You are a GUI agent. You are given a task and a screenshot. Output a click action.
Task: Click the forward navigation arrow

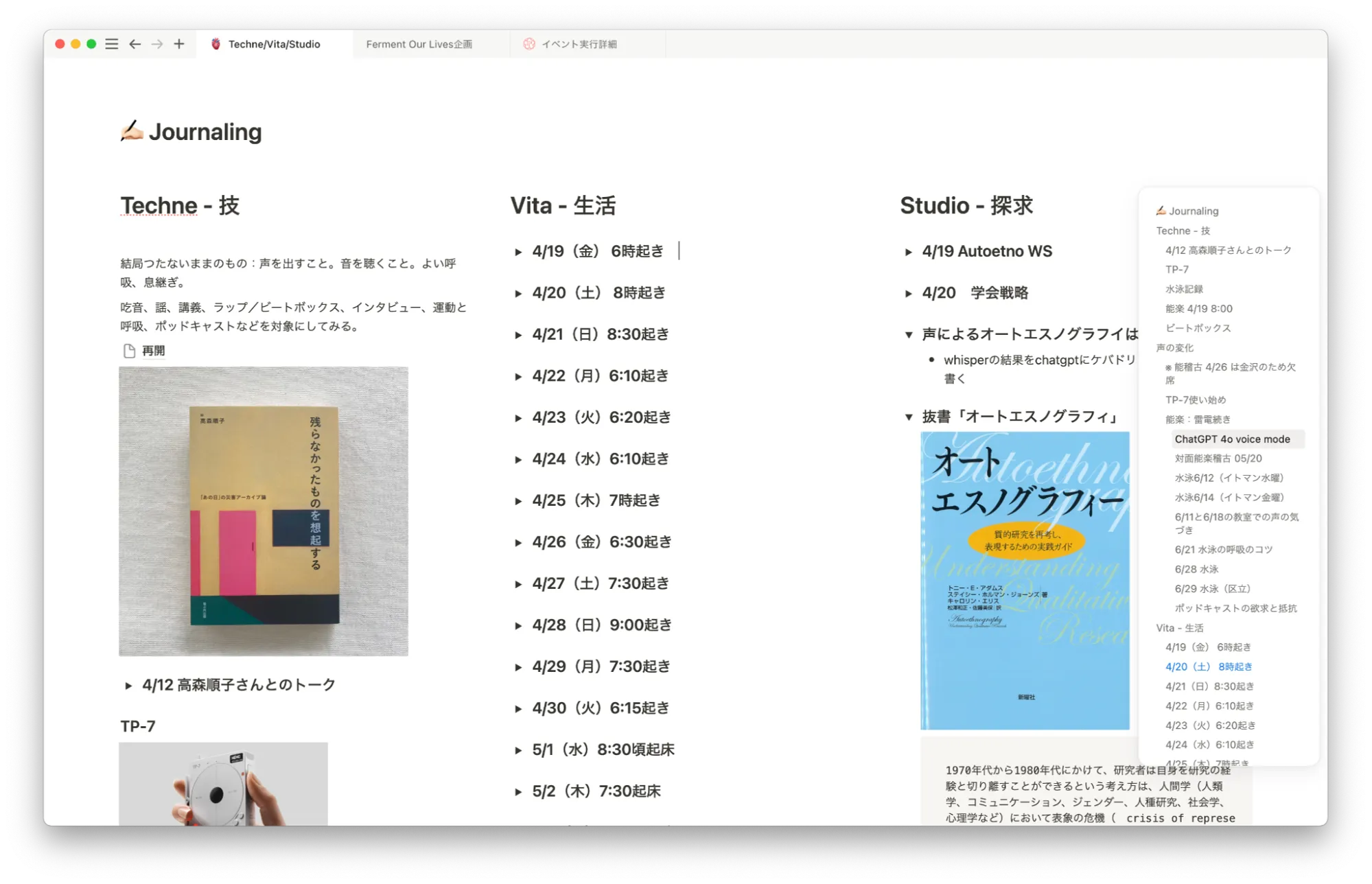(157, 44)
